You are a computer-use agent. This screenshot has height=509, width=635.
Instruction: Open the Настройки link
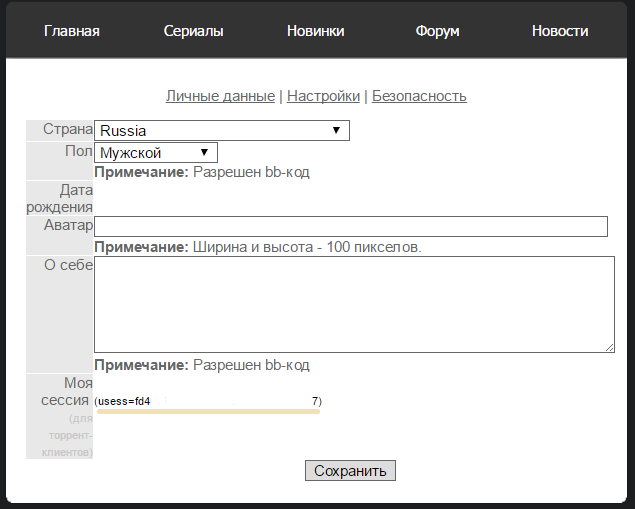tap(323, 96)
